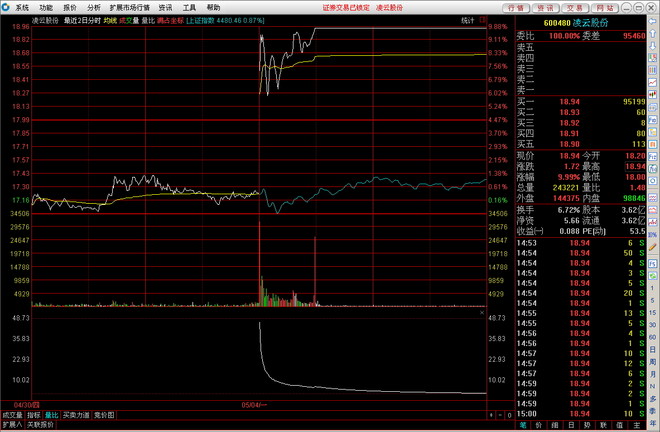
Task: Select the 价 tab under the tick list
Action: tap(539, 425)
